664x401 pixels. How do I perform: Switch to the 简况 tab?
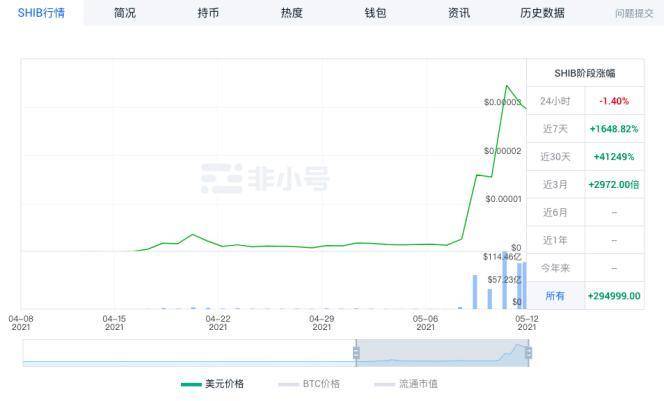[x=124, y=13]
